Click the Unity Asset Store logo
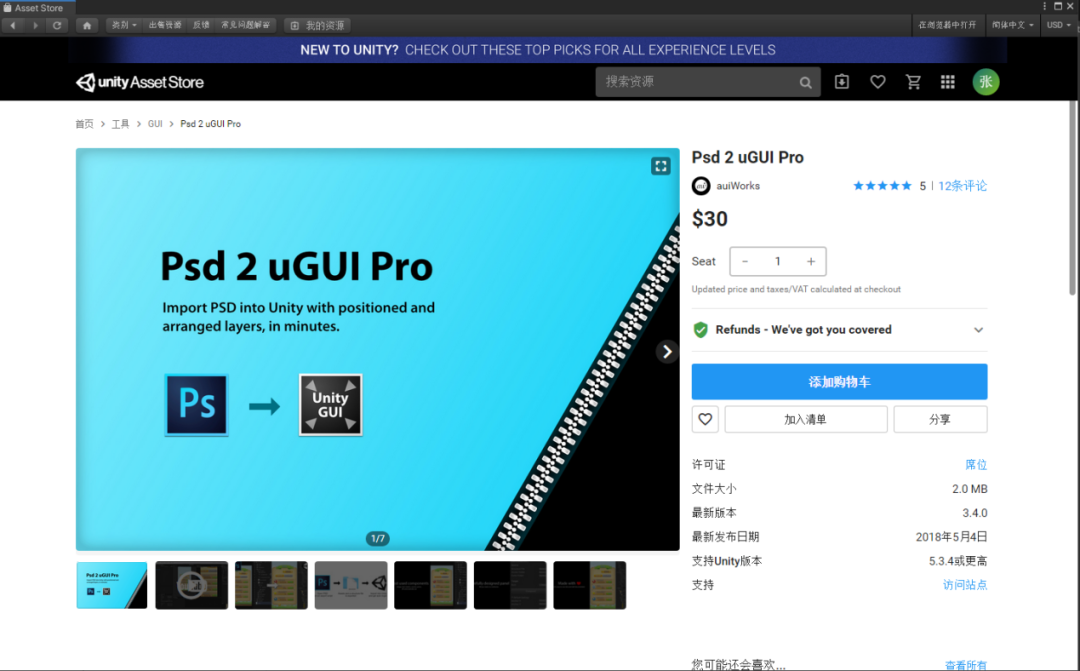1080x671 pixels. (140, 83)
